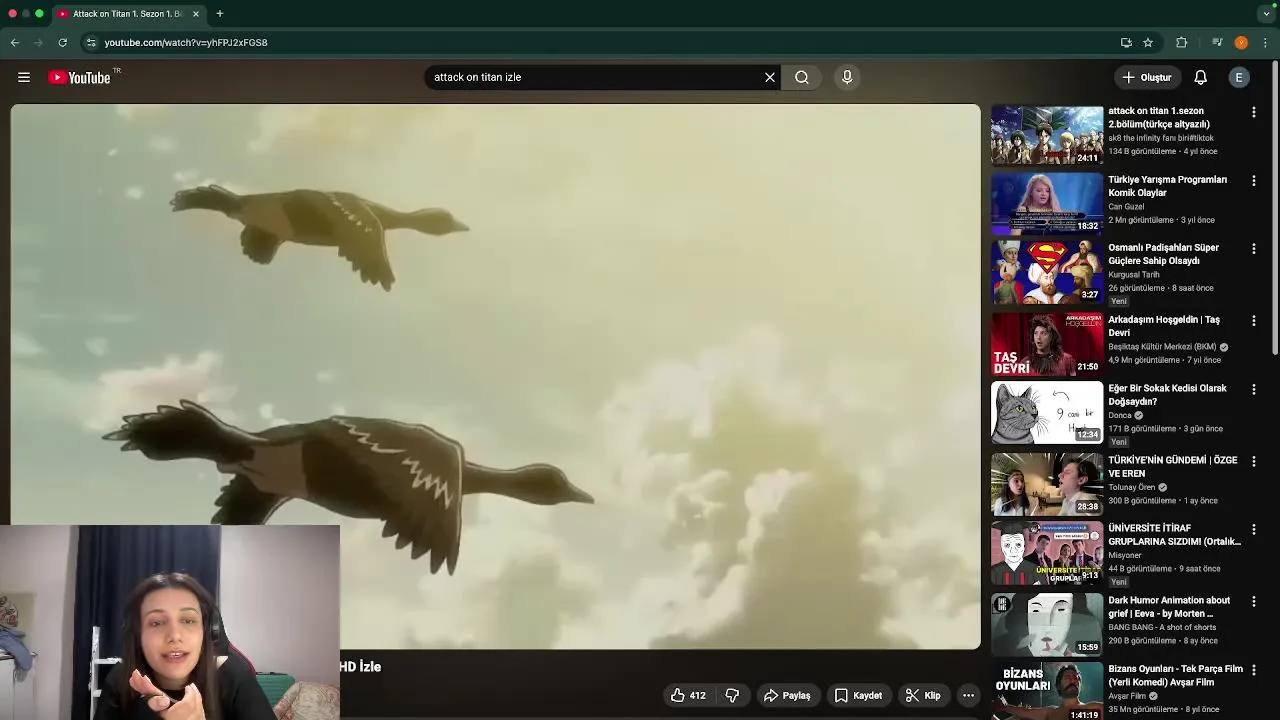
Task: Open Chrome's three-dot menu
Action: click(x=1265, y=42)
